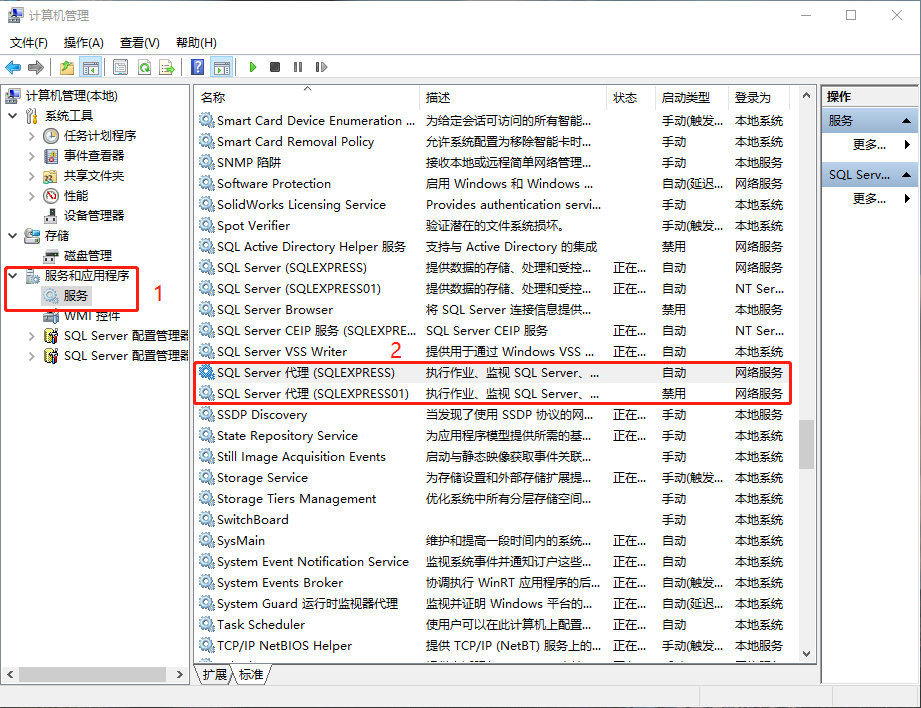The width and height of the screenshot is (921, 708).
Task: Click the tree pane horizontal scrollbar right arrow
Action: pyautogui.click(x=180, y=675)
